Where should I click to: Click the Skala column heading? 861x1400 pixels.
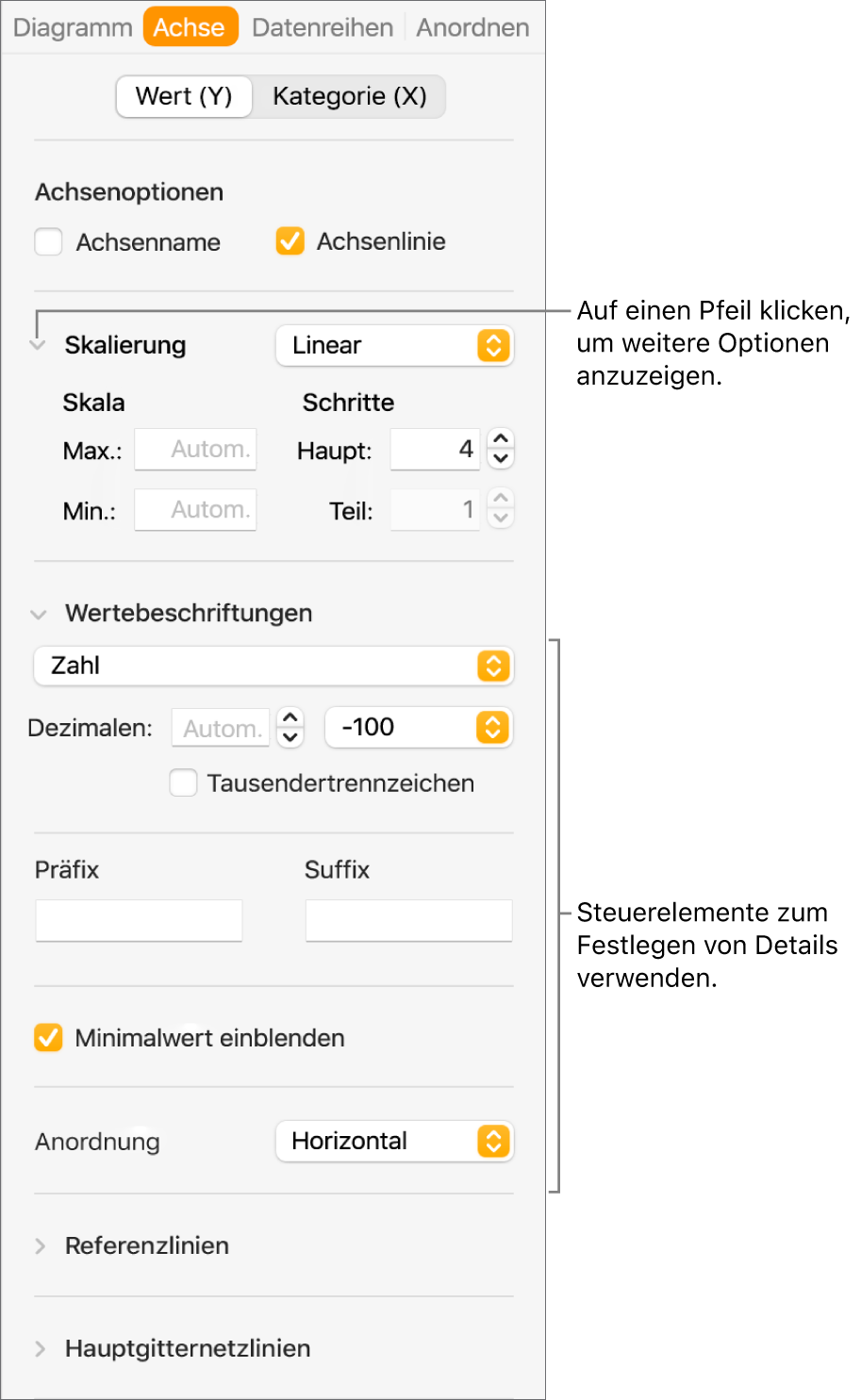pos(93,403)
